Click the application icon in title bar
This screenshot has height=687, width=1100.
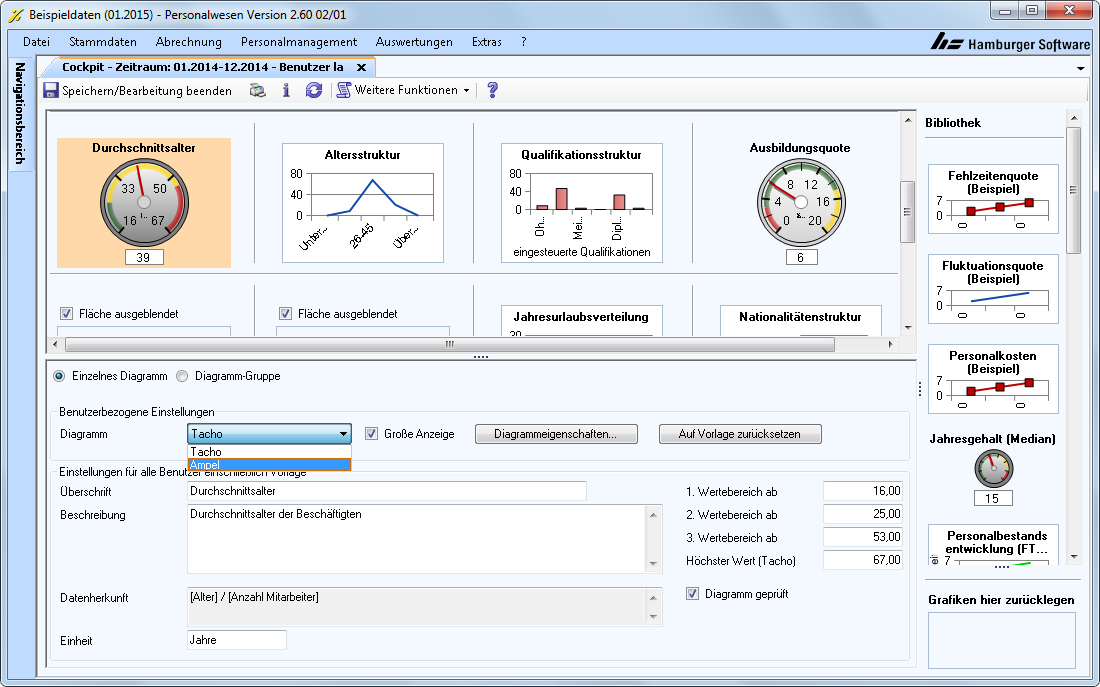tap(15, 15)
